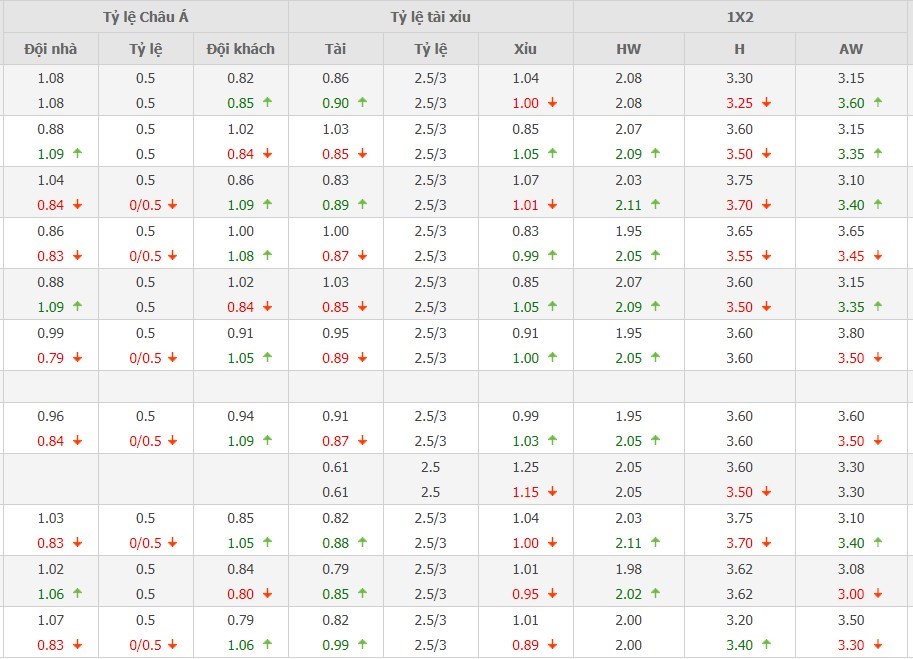Screen dimensions: 913x659
Task: Click the Xỉu column header
Action: pos(525,49)
